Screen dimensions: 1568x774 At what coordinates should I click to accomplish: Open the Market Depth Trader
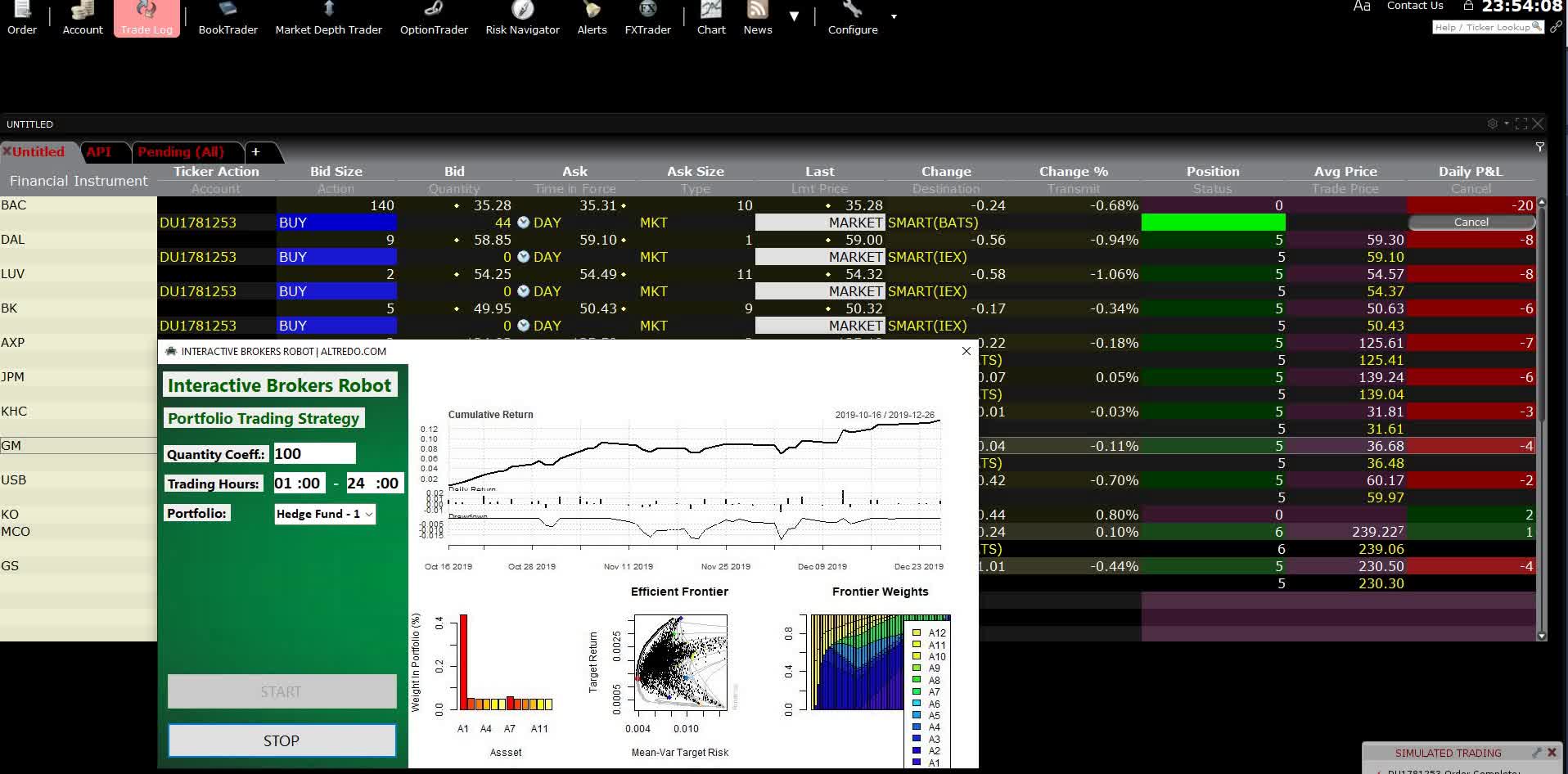(328, 18)
